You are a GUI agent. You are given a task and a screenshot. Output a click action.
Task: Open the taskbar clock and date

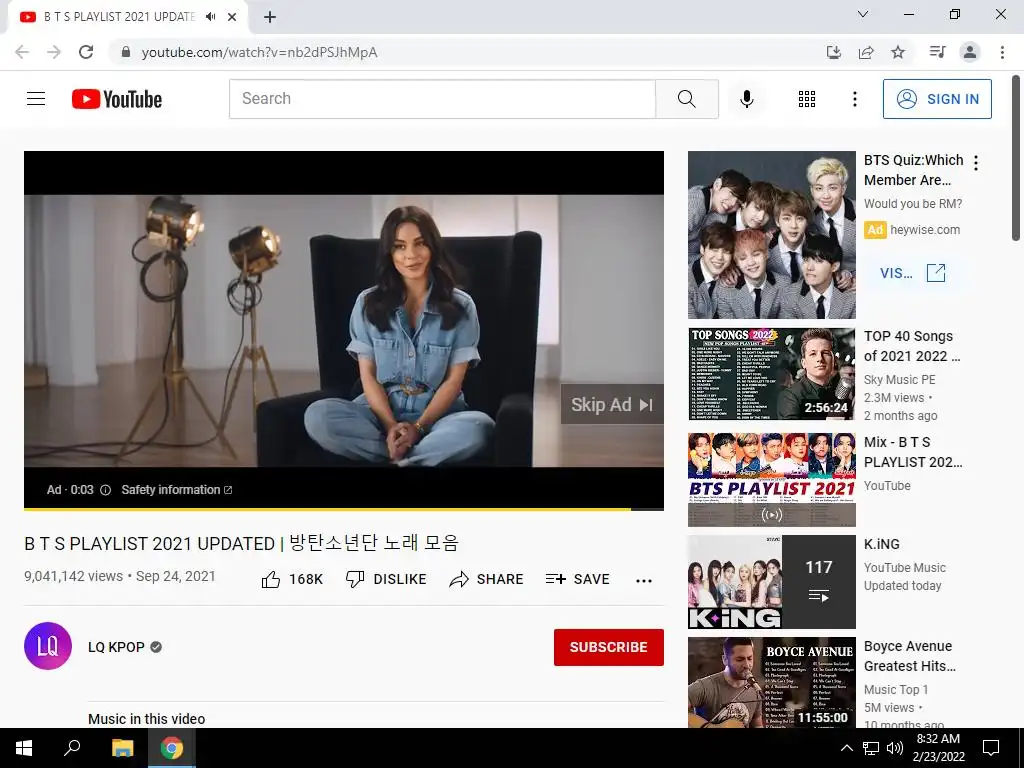[938, 748]
